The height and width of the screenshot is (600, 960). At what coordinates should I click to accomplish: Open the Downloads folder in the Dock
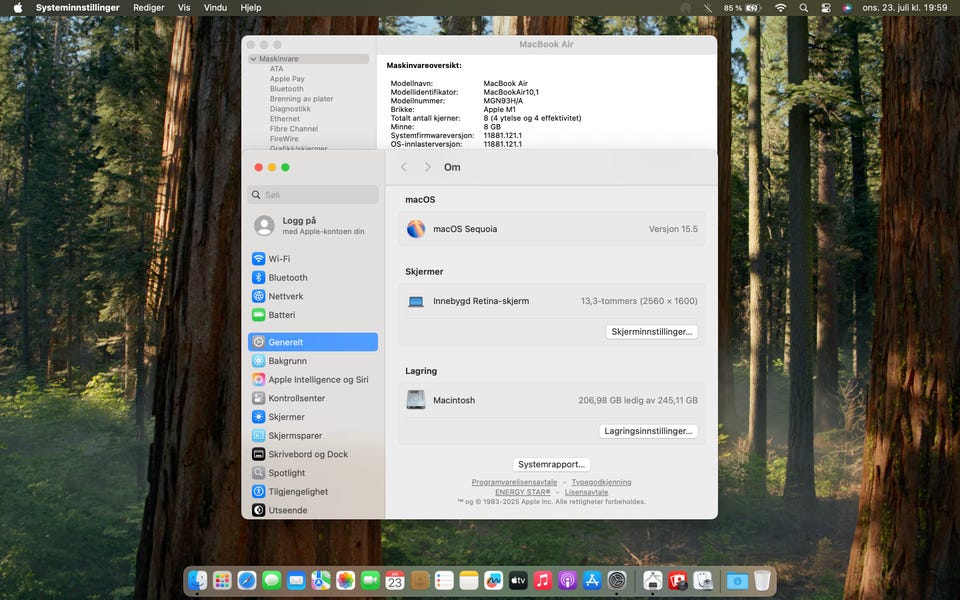(x=737, y=580)
